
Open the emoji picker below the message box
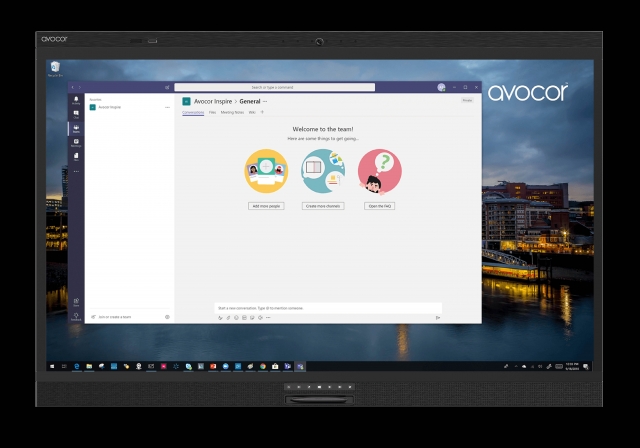tap(236, 317)
